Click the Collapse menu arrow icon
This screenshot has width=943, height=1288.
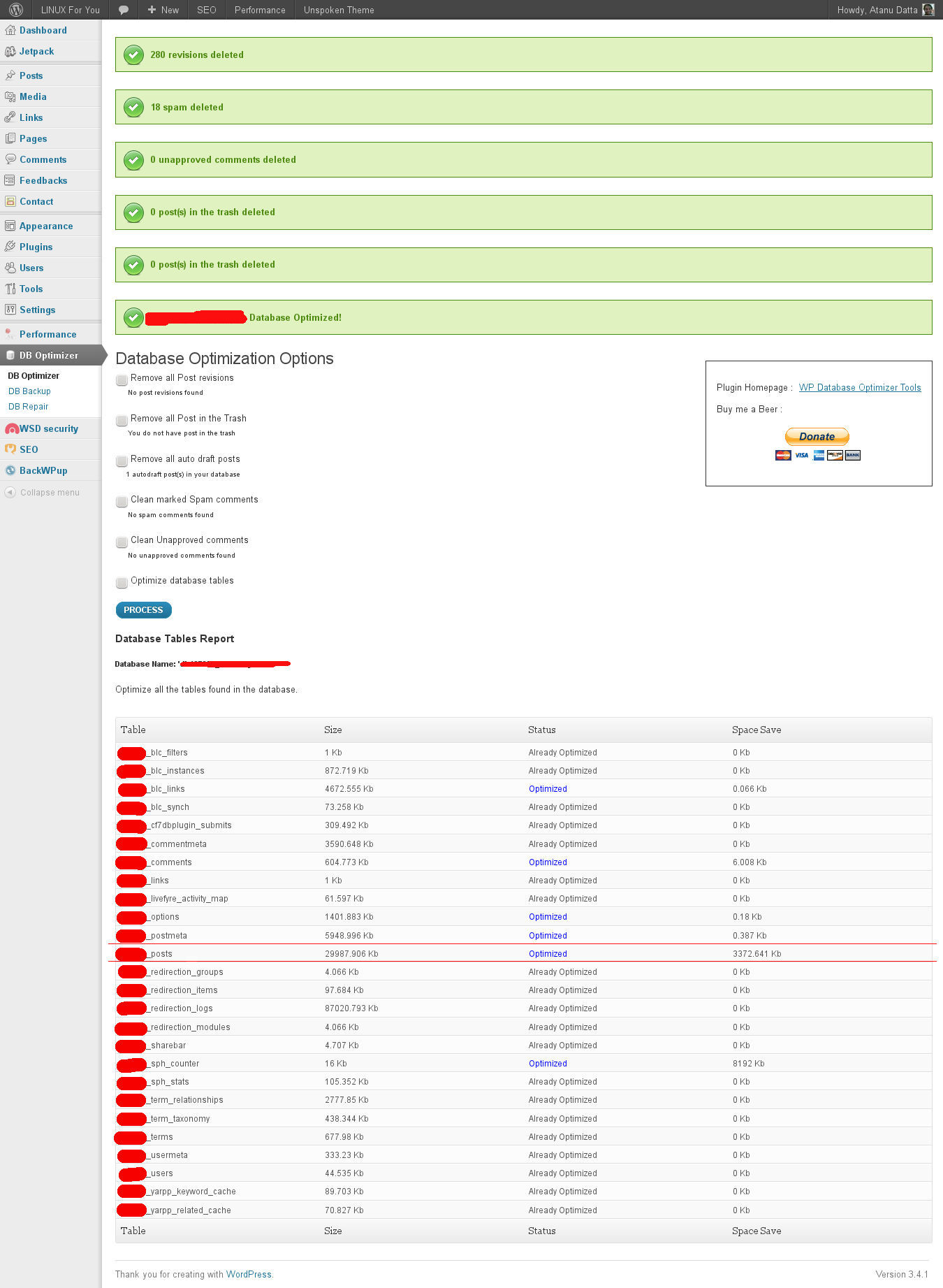(10, 492)
